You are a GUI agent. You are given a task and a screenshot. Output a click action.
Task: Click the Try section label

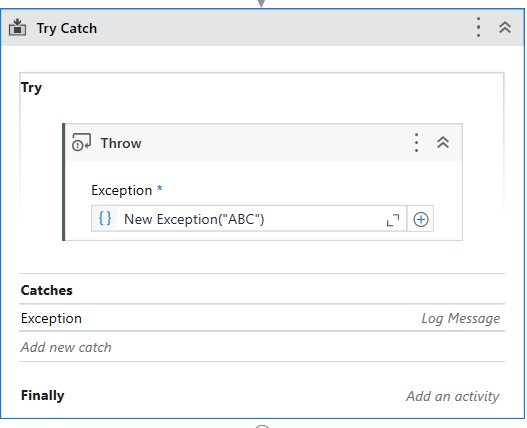coord(31,88)
